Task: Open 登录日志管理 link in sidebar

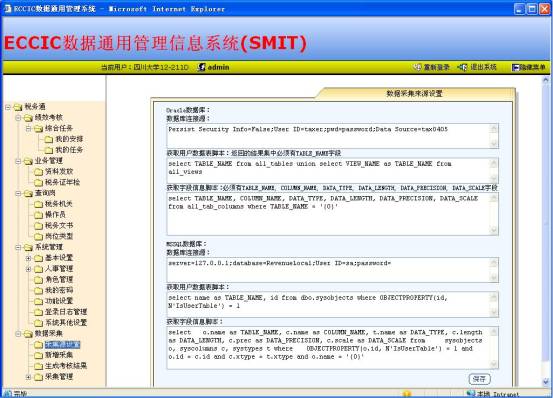Action: [66, 312]
